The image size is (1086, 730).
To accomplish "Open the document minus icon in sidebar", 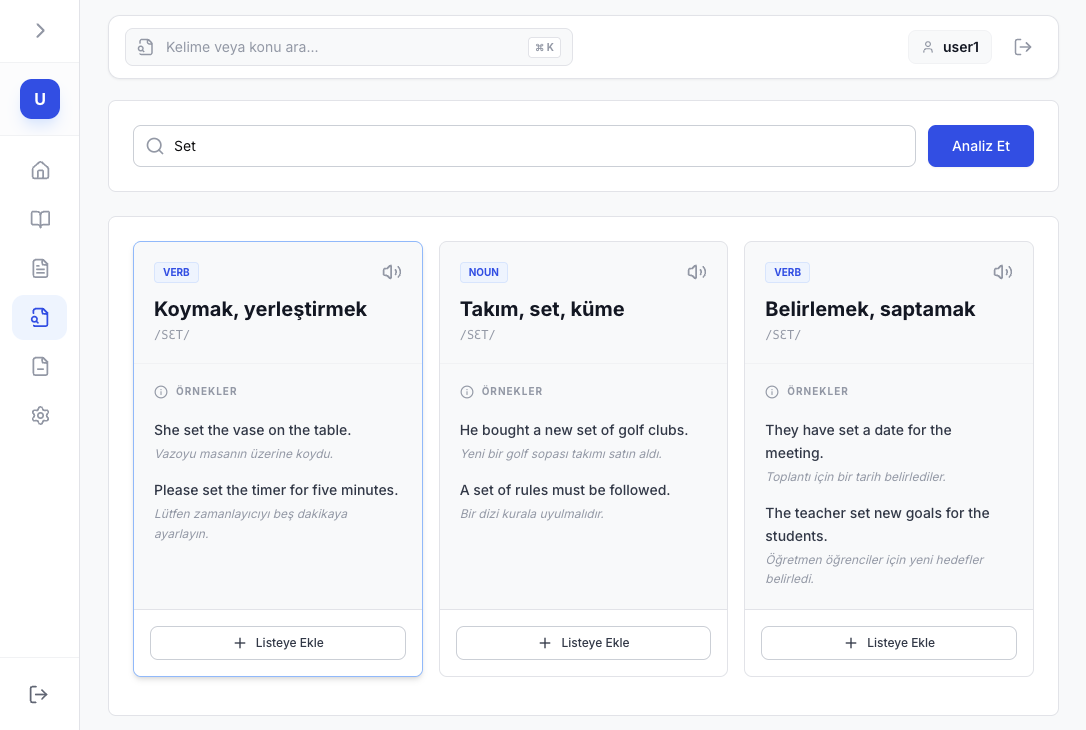I will pyautogui.click(x=40, y=366).
